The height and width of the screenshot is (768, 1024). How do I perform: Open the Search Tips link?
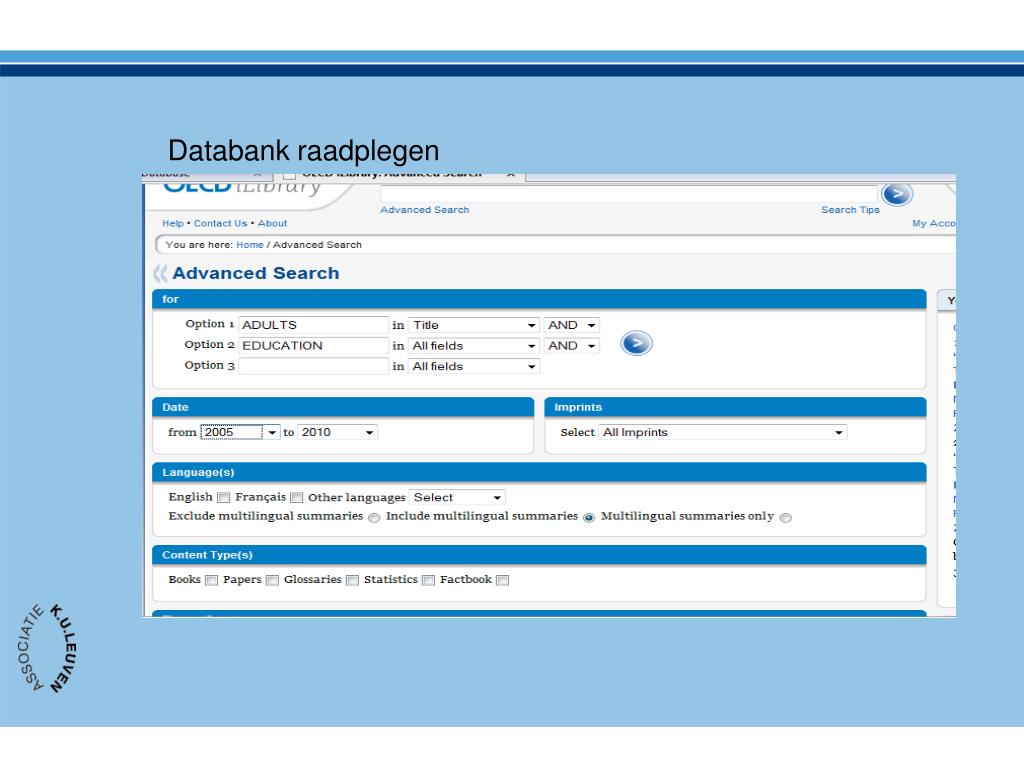click(850, 210)
